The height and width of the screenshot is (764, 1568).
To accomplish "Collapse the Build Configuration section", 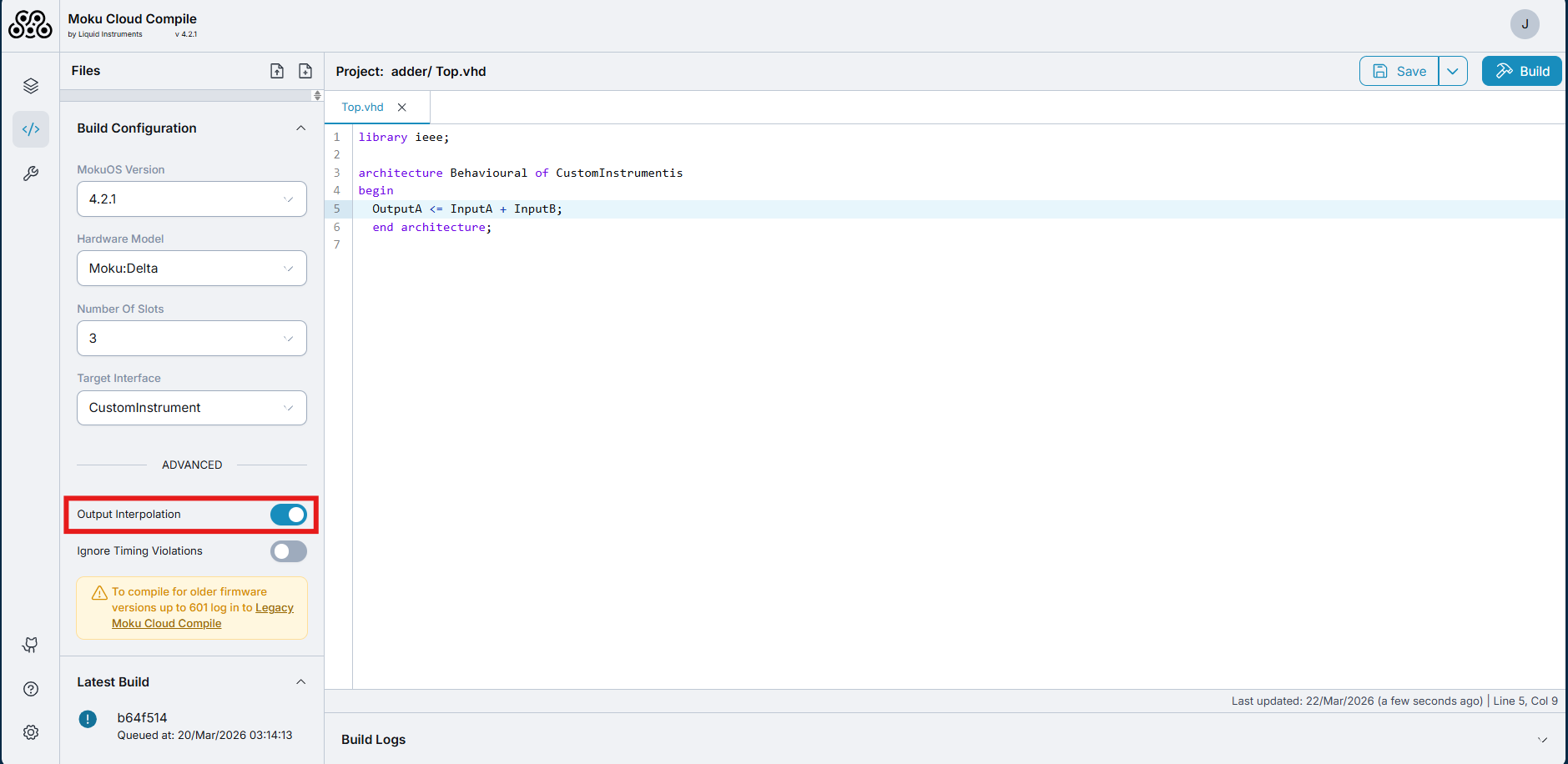I will (x=301, y=128).
